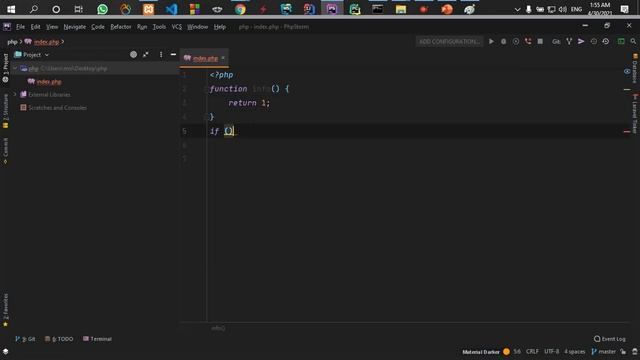Close the index.php editor tab
640x360 pixels.
pyautogui.click(x=223, y=58)
